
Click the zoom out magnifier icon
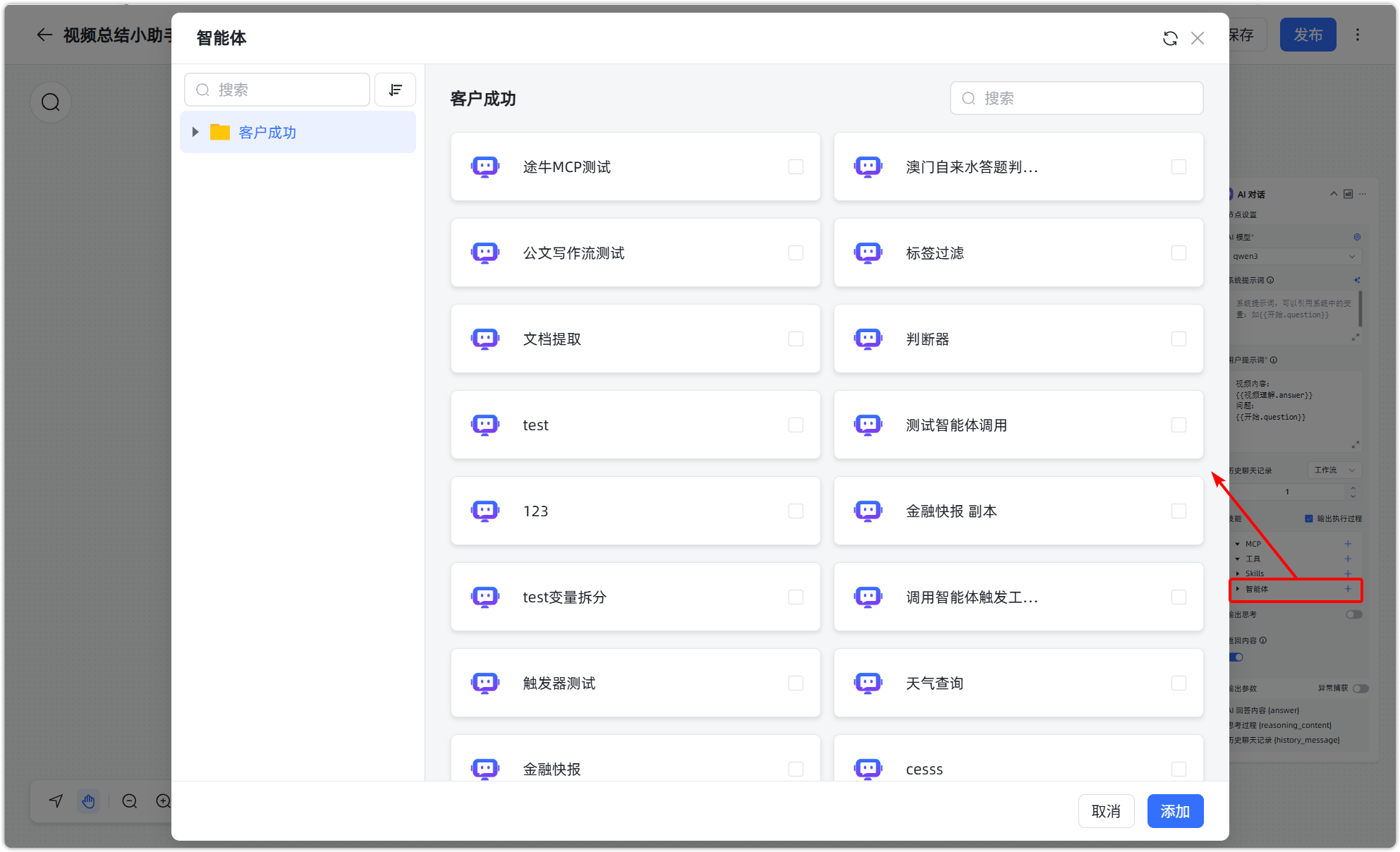[129, 801]
